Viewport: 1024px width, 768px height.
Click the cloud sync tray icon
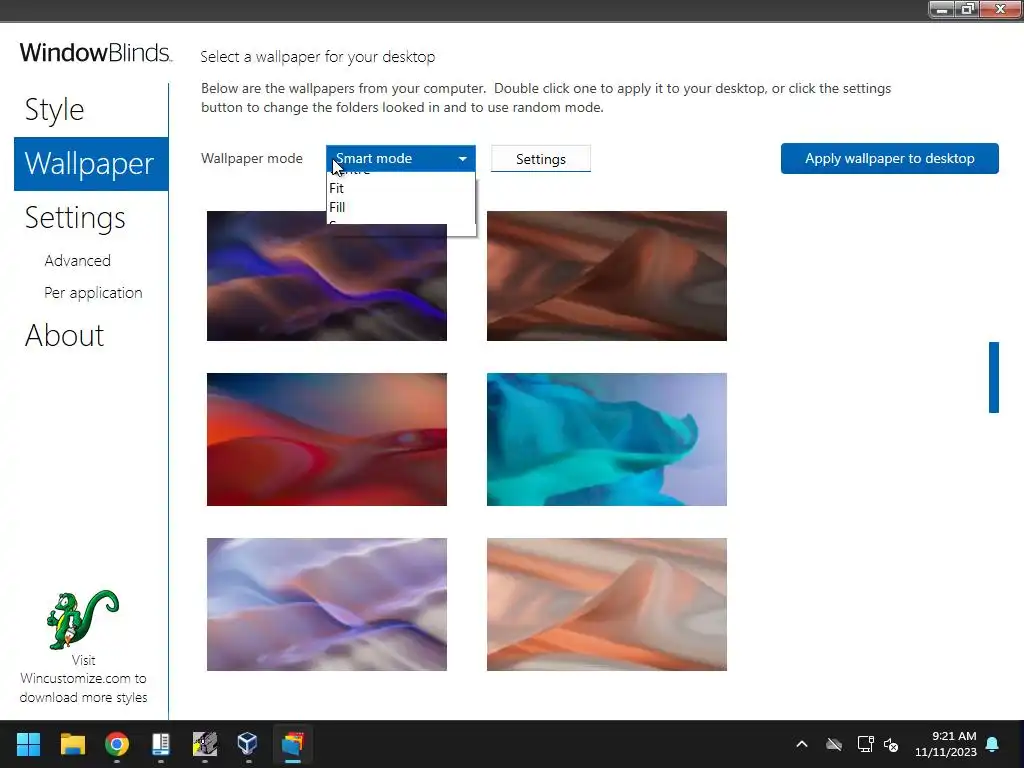[834, 744]
